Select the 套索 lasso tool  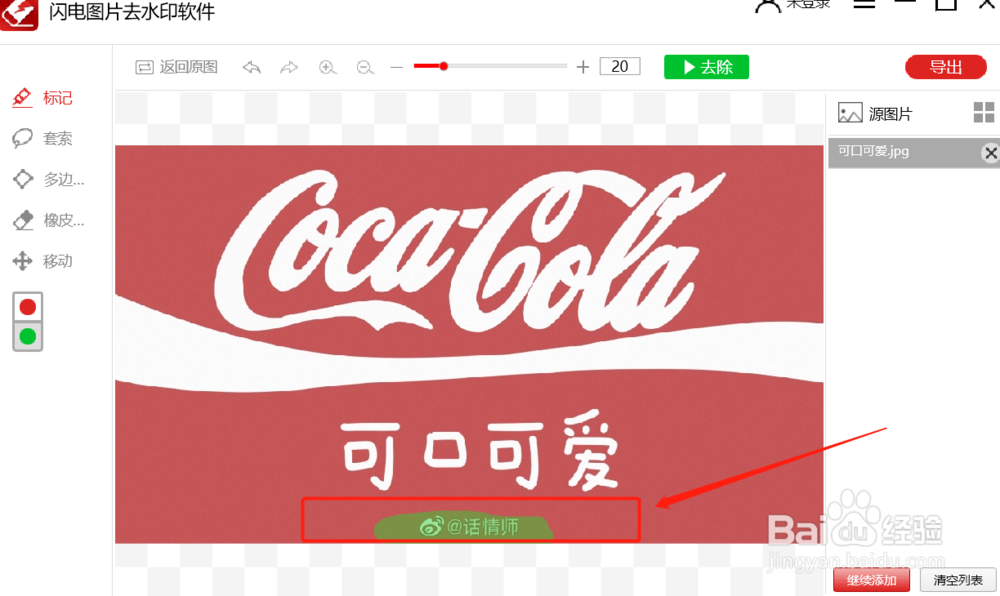click(42, 138)
